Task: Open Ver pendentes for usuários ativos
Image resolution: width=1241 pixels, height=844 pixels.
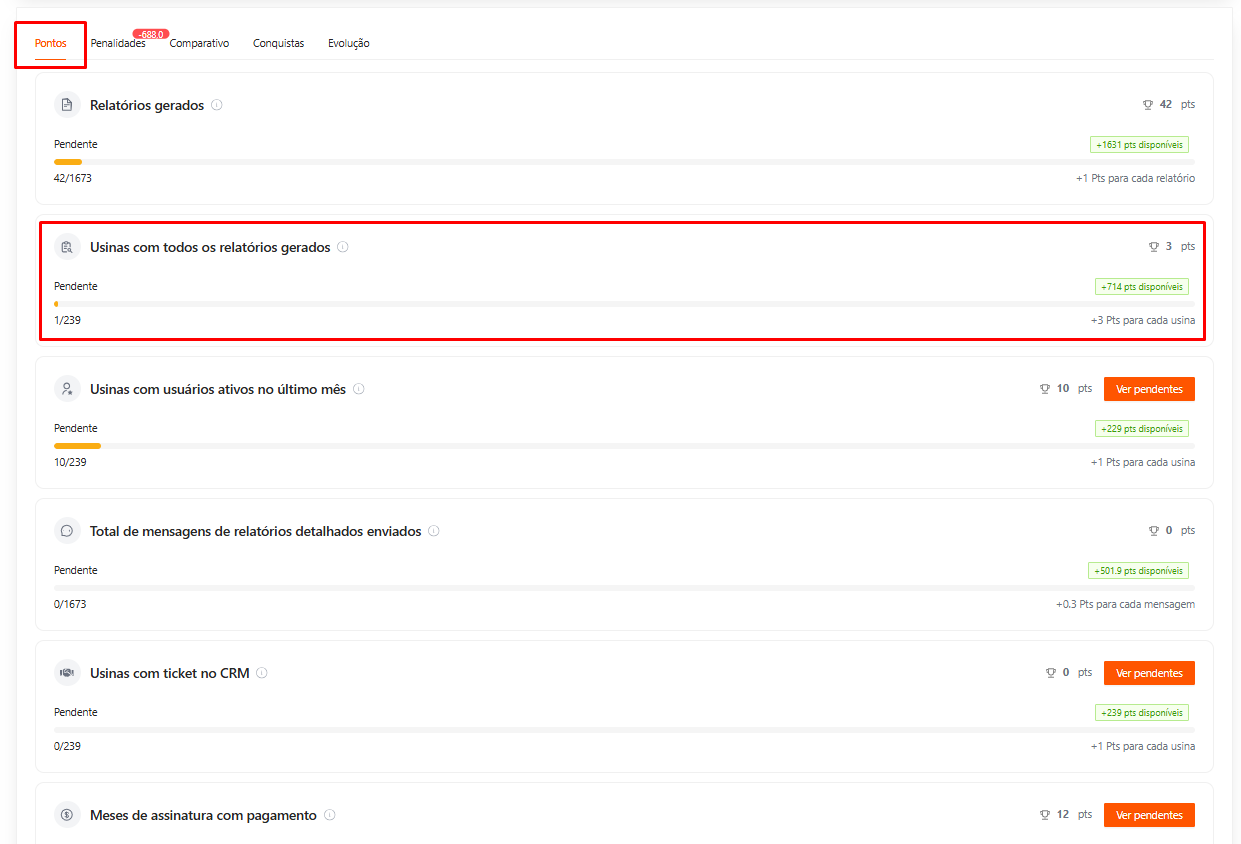Action: (1149, 389)
